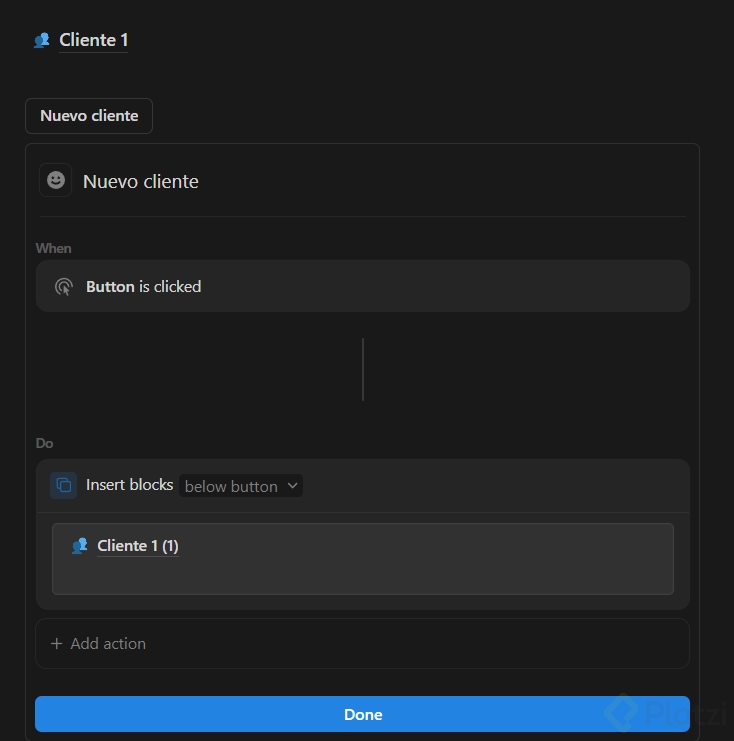The width and height of the screenshot is (734, 741).
Task: Click the pointer-click trigger icon
Action: tap(63, 287)
